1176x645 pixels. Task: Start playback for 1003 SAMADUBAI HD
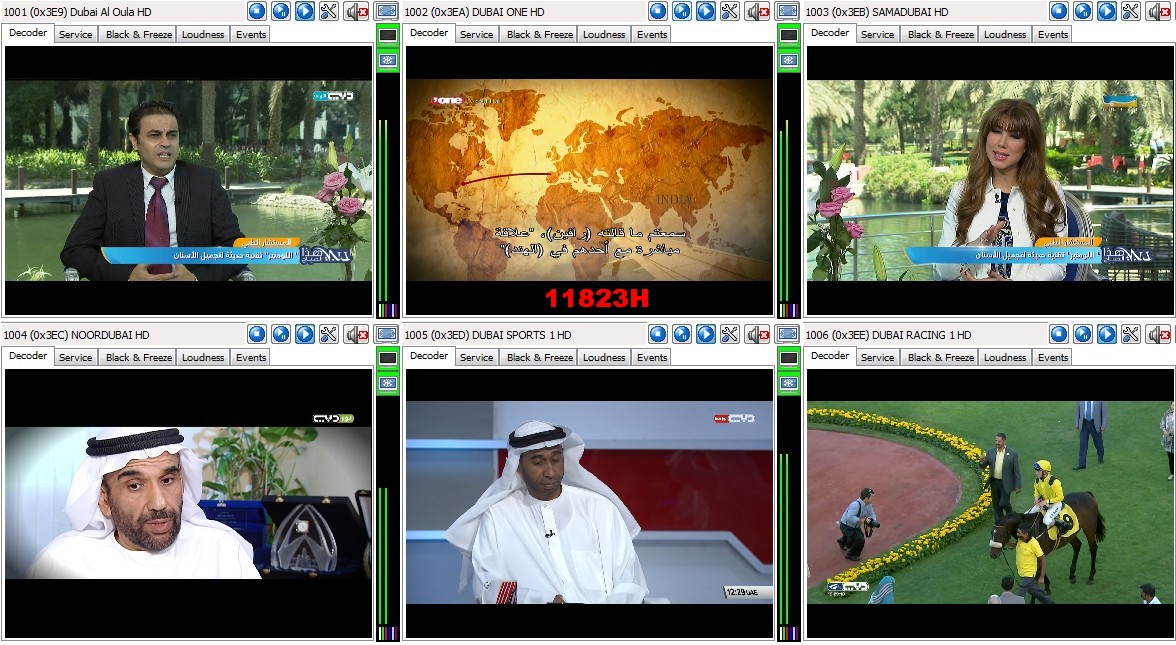point(1107,11)
